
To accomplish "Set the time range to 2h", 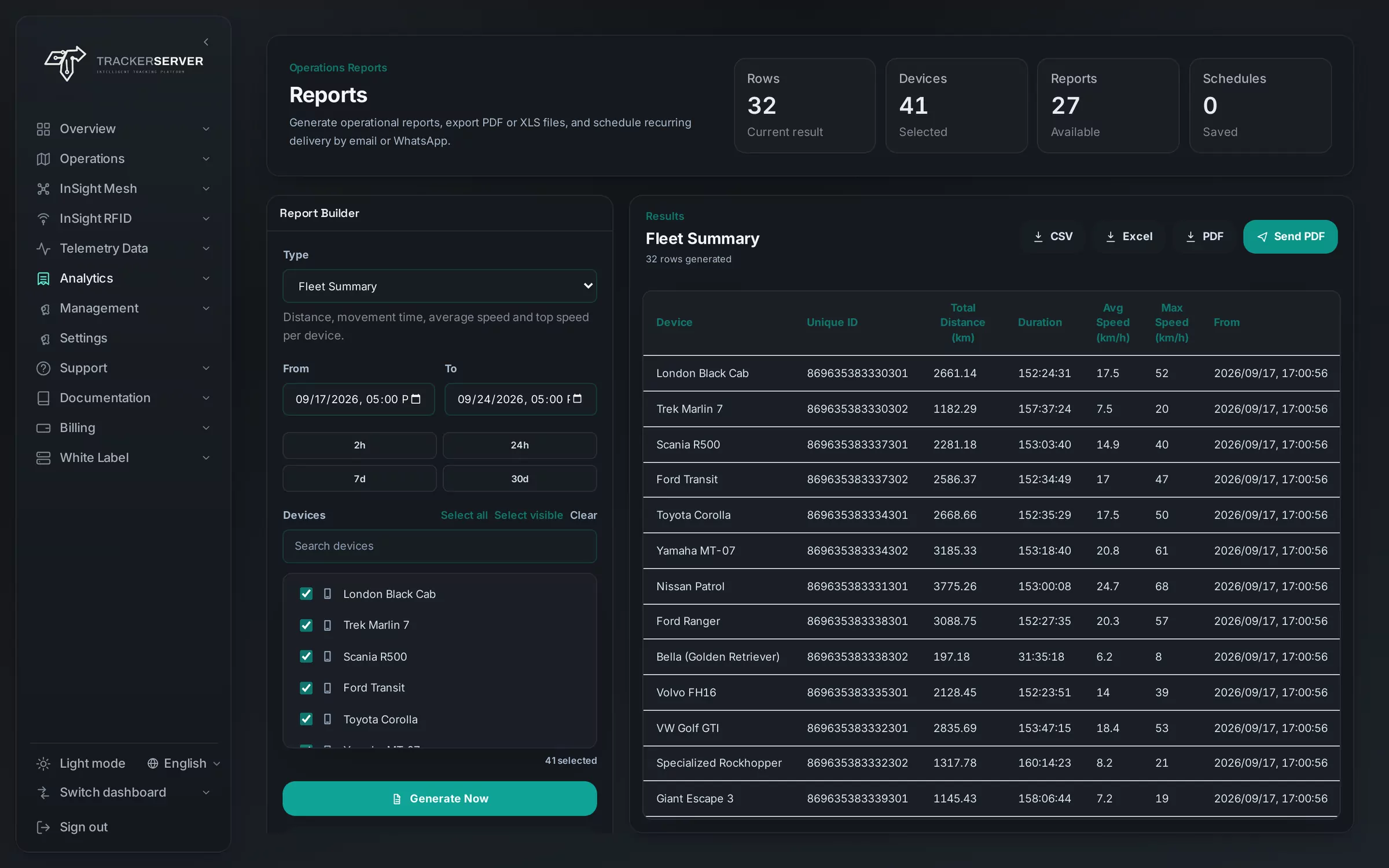I will coord(359,445).
